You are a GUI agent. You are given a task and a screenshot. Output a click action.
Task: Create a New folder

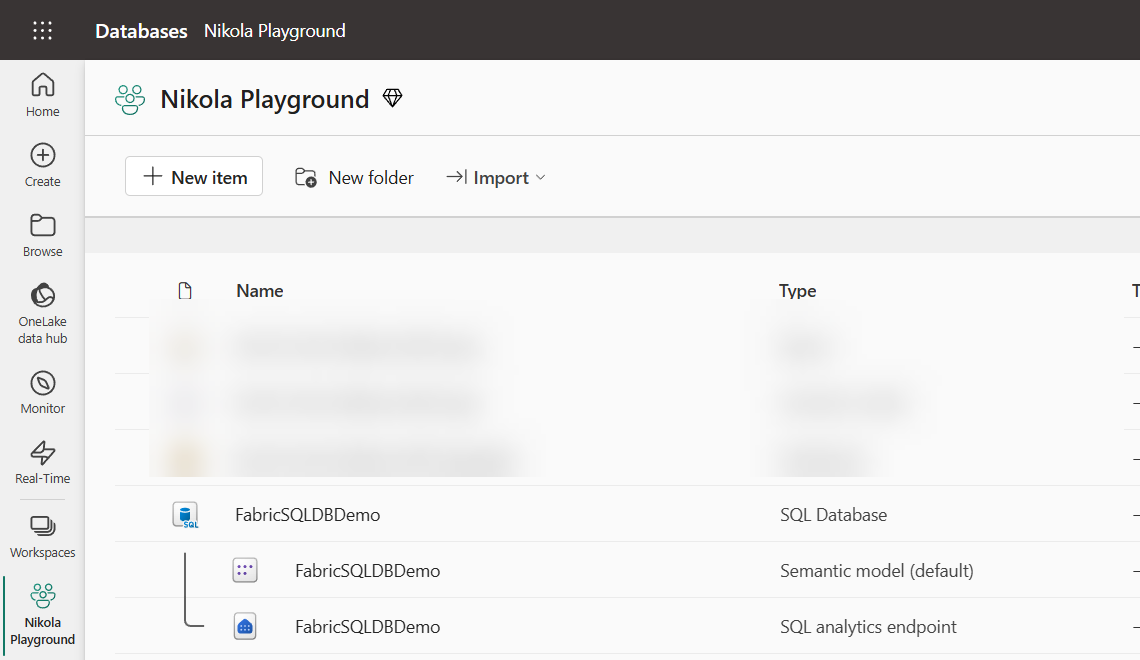click(x=354, y=177)
